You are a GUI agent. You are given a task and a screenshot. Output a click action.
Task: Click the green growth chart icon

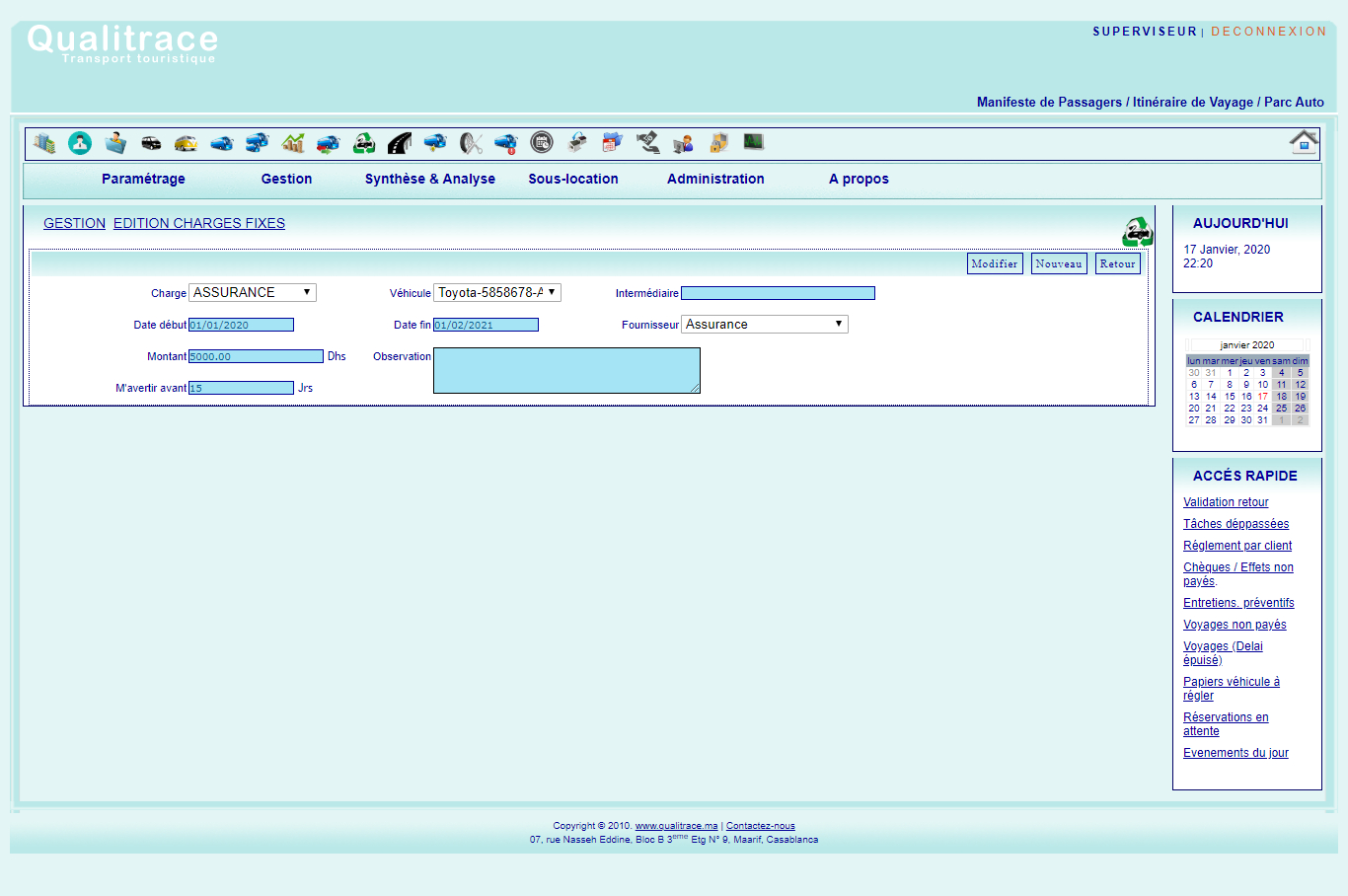point(293,143)
